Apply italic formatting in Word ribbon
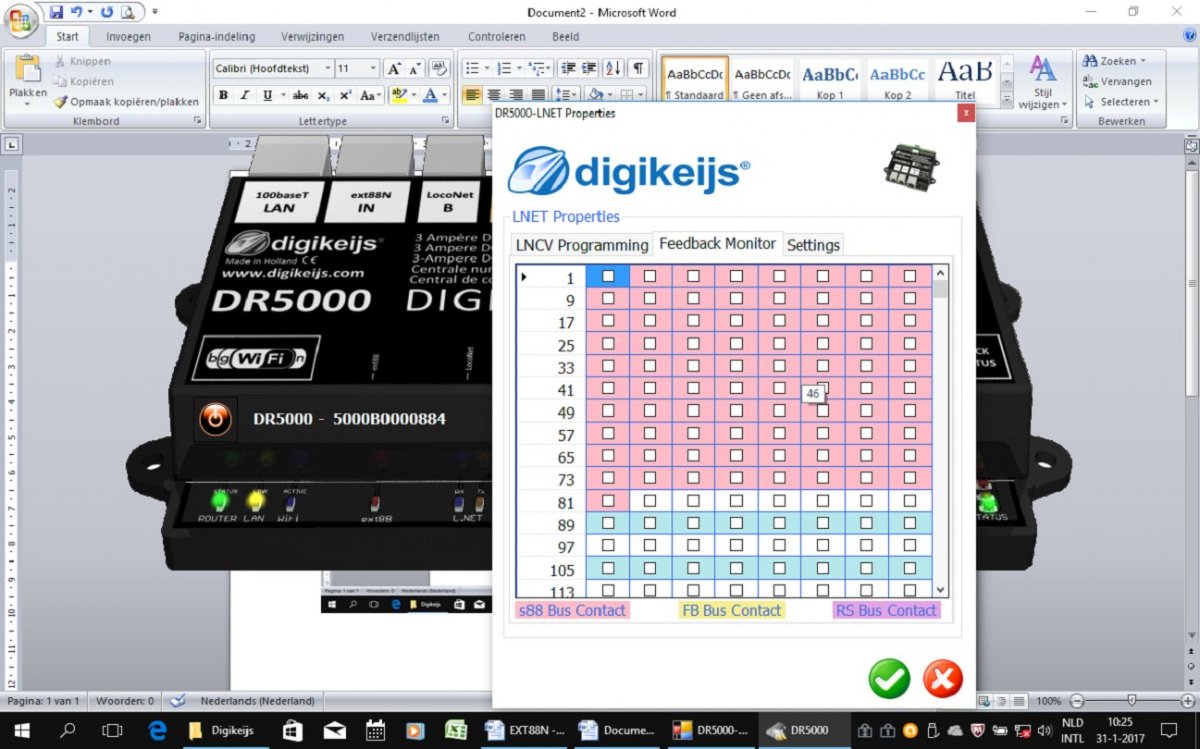Image resolution: width=1200 pixels, height=749 pixels. 245,96
